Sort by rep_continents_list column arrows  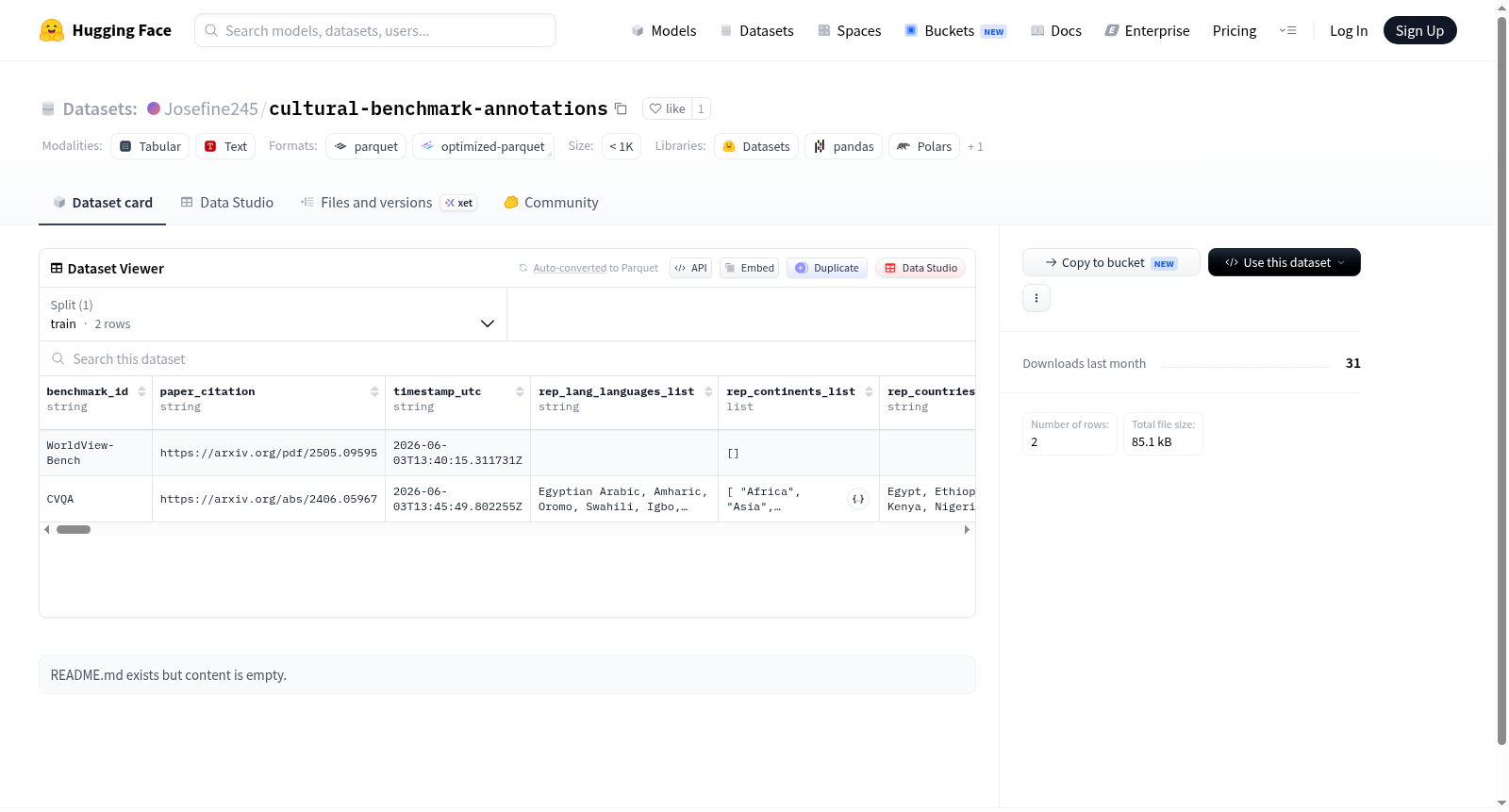click(869, 391)
